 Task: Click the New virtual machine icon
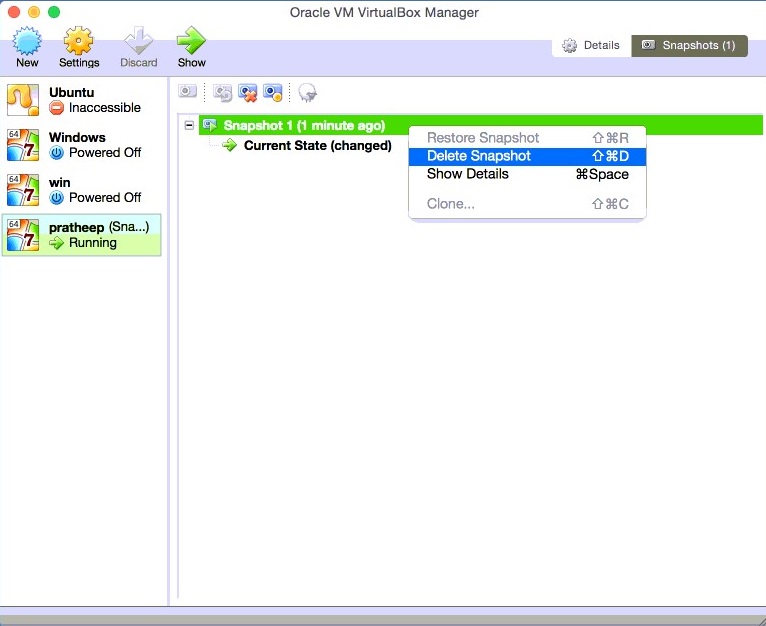[x=27, y=41]
